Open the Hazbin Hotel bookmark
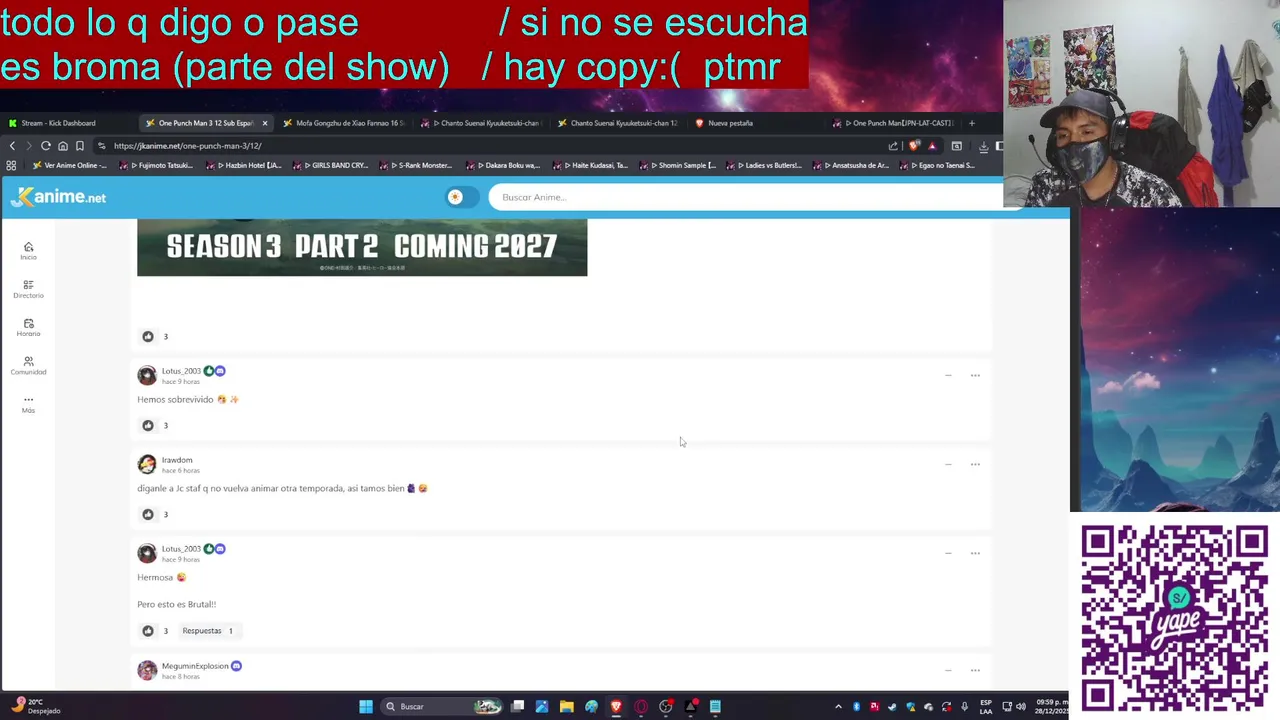The image size is (1280, 720). tap(244, 165)
